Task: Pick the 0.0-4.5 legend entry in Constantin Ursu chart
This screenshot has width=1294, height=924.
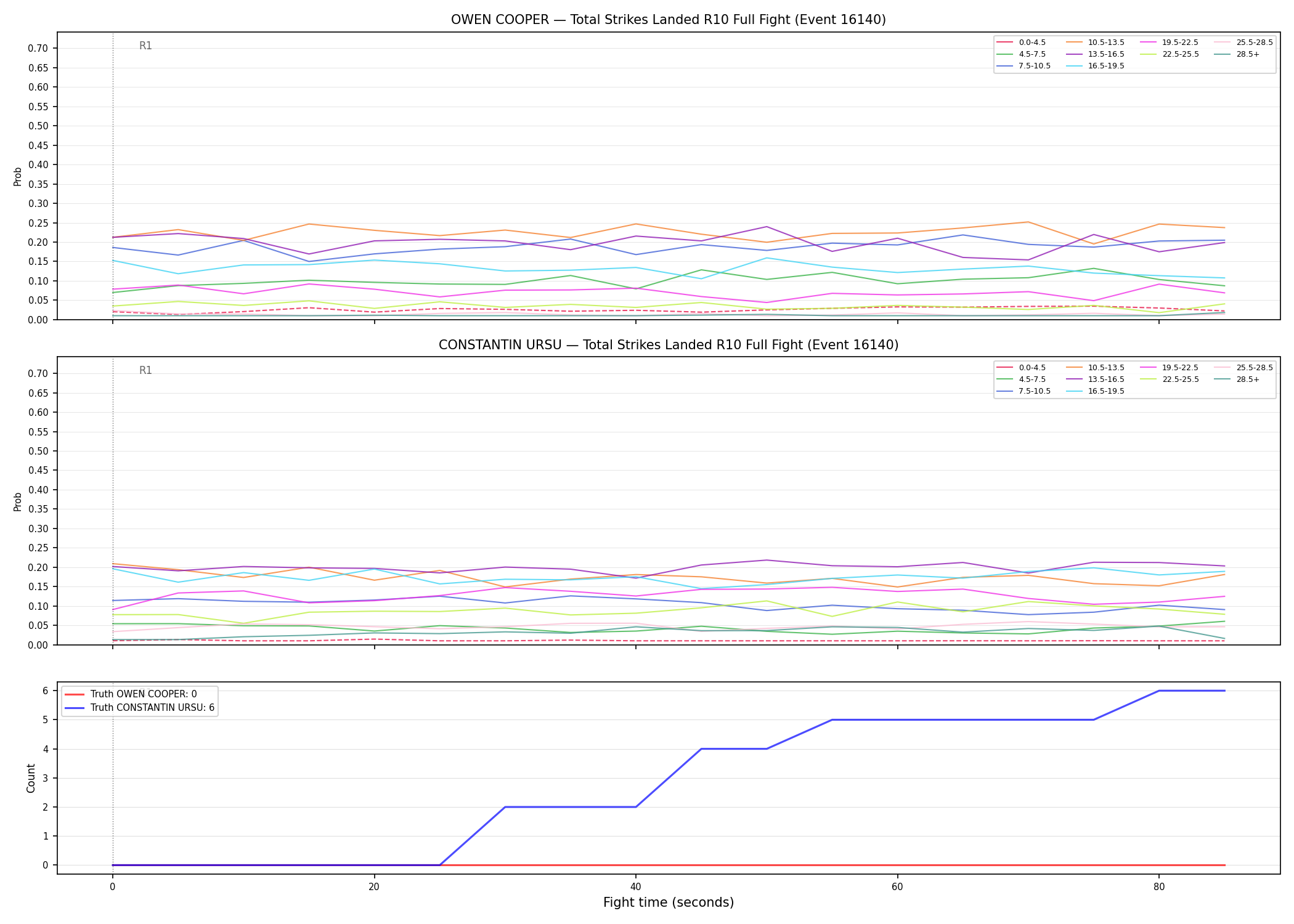Action: (1021, 368)
